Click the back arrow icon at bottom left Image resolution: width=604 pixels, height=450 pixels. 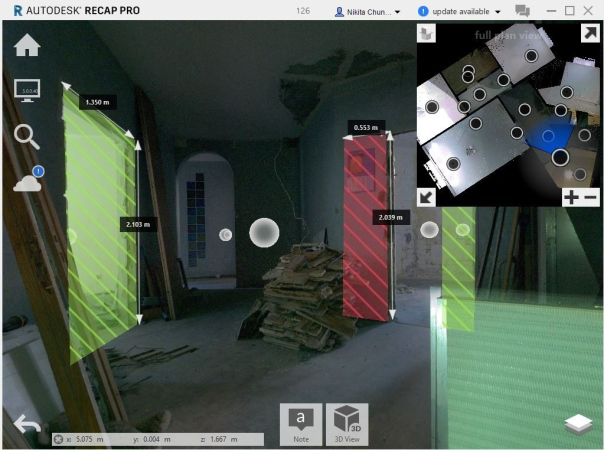[27, 425]
